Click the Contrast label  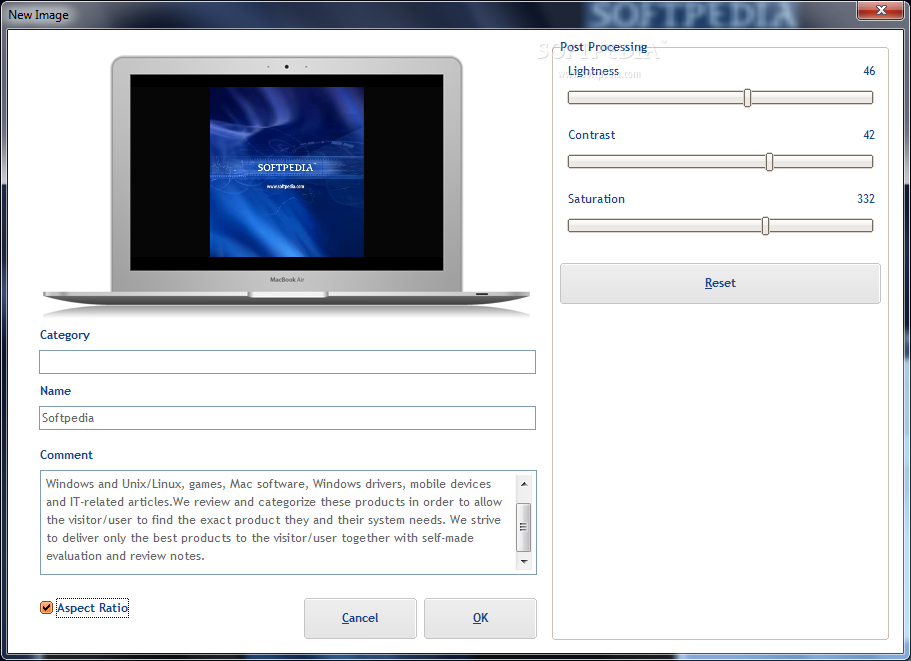pyautogui.click(x=591, y=135)
